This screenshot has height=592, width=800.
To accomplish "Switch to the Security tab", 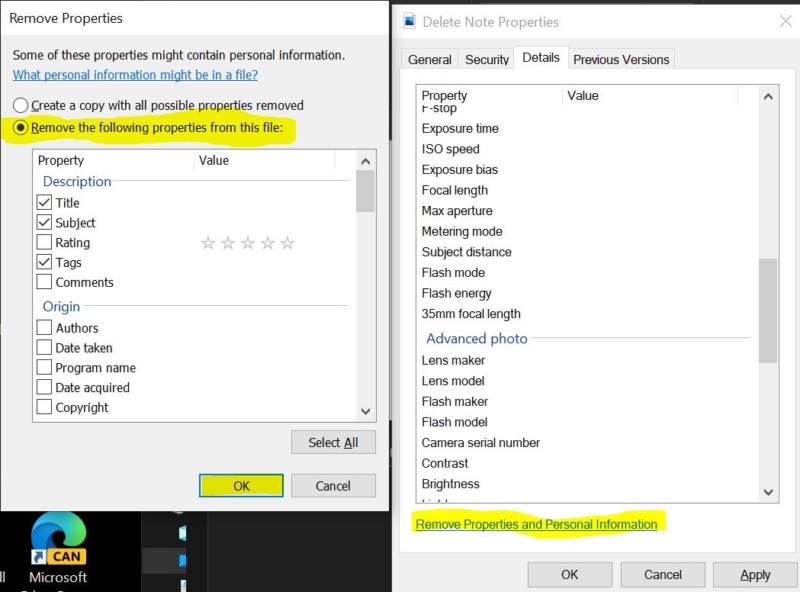I will coord(487,59).
